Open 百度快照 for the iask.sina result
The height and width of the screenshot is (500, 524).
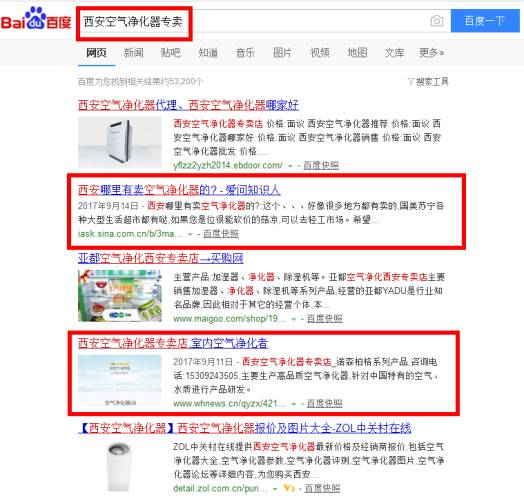(221, 234)
